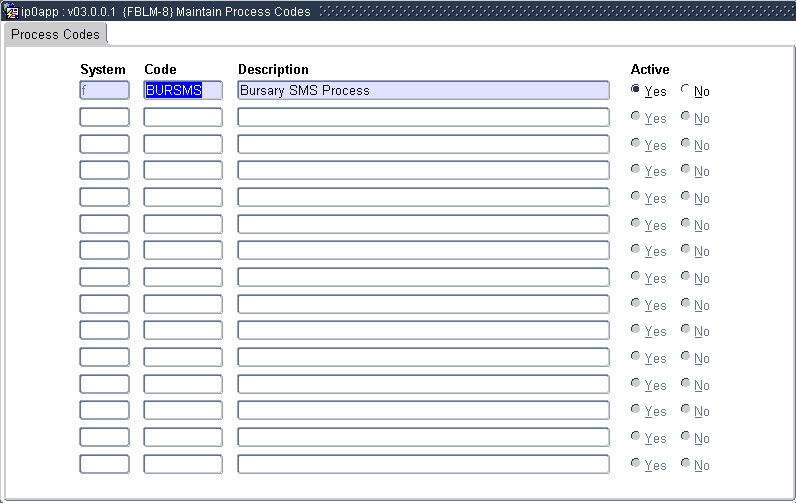796x503 pixels.
Task: Click the second row Description field
Action: pyautogui.click(x=422, y=117)
